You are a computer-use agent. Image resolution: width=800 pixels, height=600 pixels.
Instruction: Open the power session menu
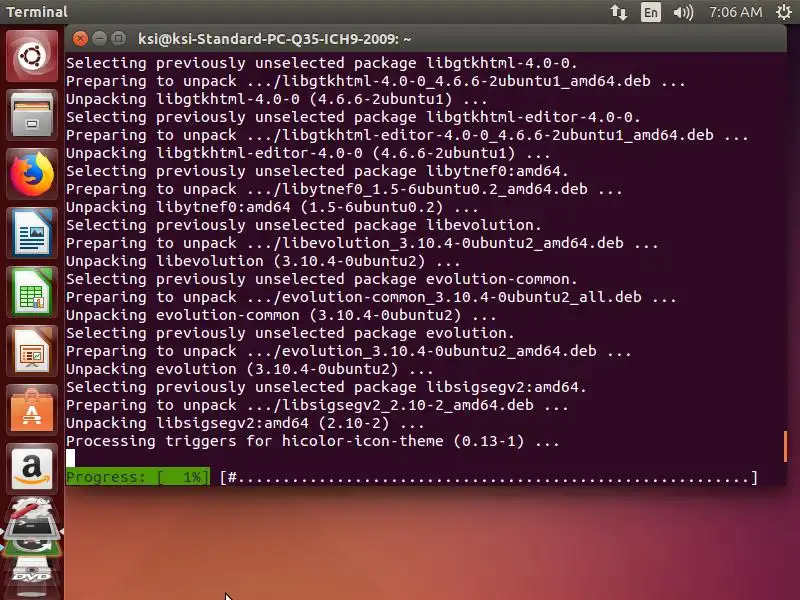(784, 12)
